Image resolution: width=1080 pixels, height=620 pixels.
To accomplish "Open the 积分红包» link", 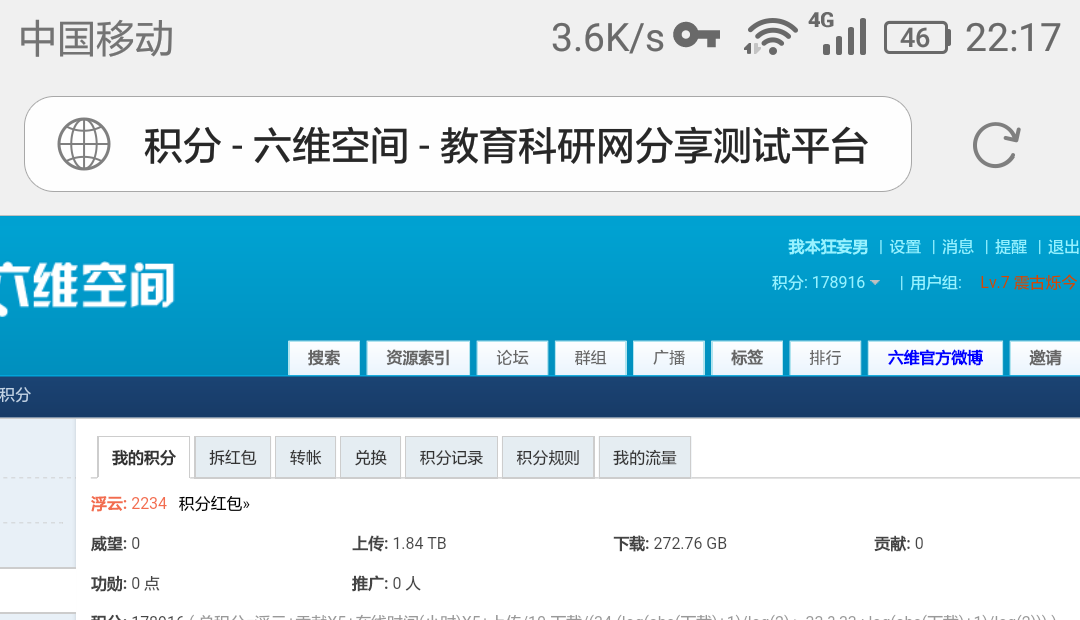I will point(214,504).
